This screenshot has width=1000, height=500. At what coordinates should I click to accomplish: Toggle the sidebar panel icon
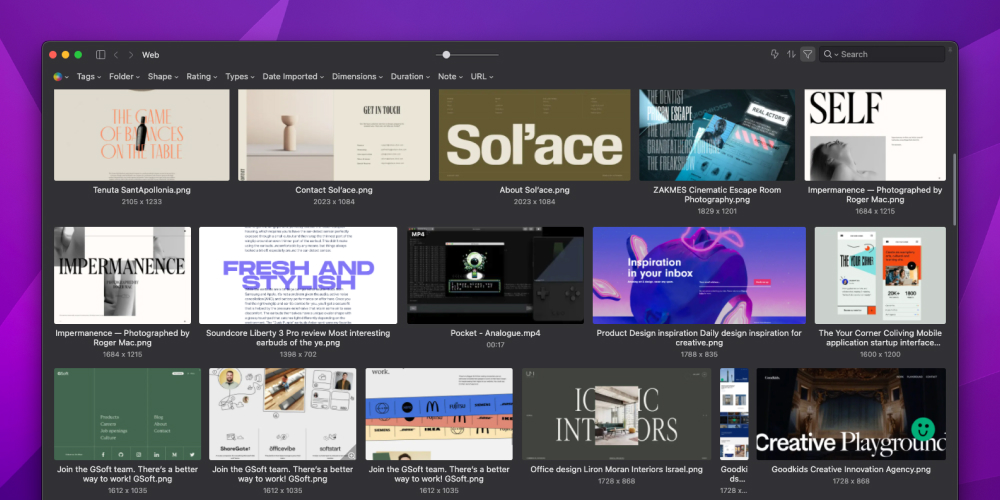click(x=100, y=55)
